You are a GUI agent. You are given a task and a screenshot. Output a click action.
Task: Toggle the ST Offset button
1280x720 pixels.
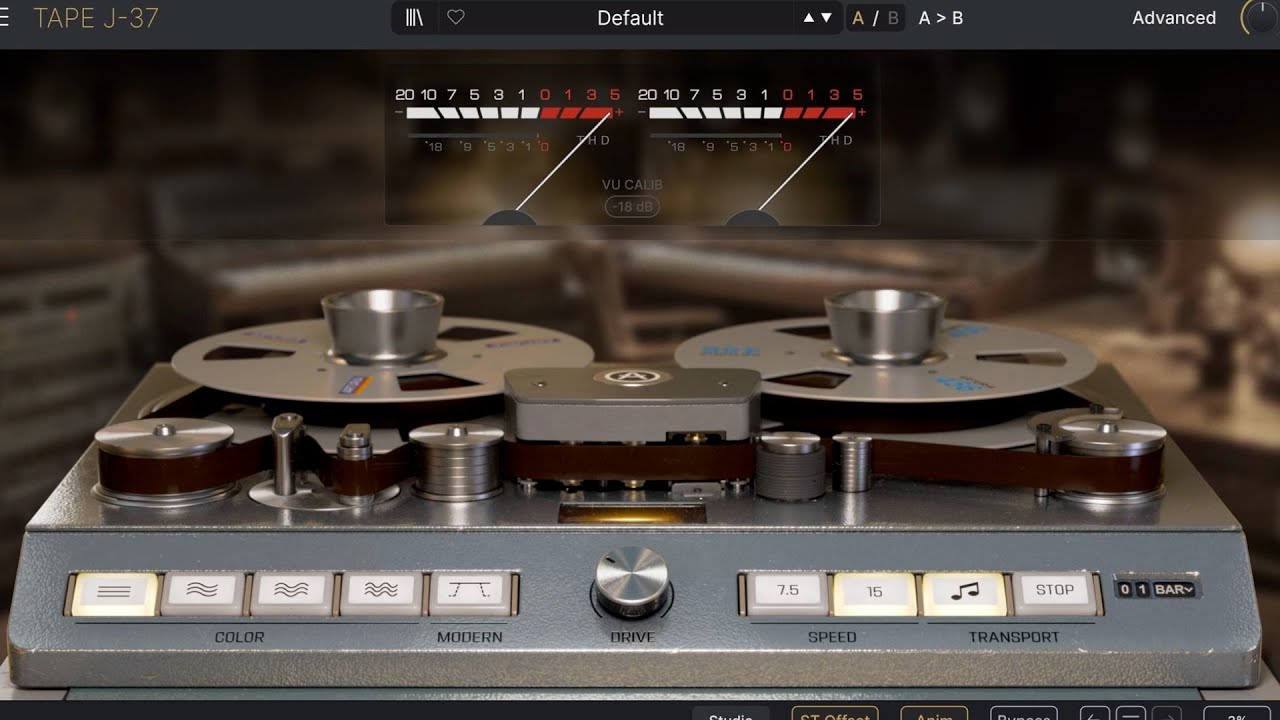click(835, 714)
